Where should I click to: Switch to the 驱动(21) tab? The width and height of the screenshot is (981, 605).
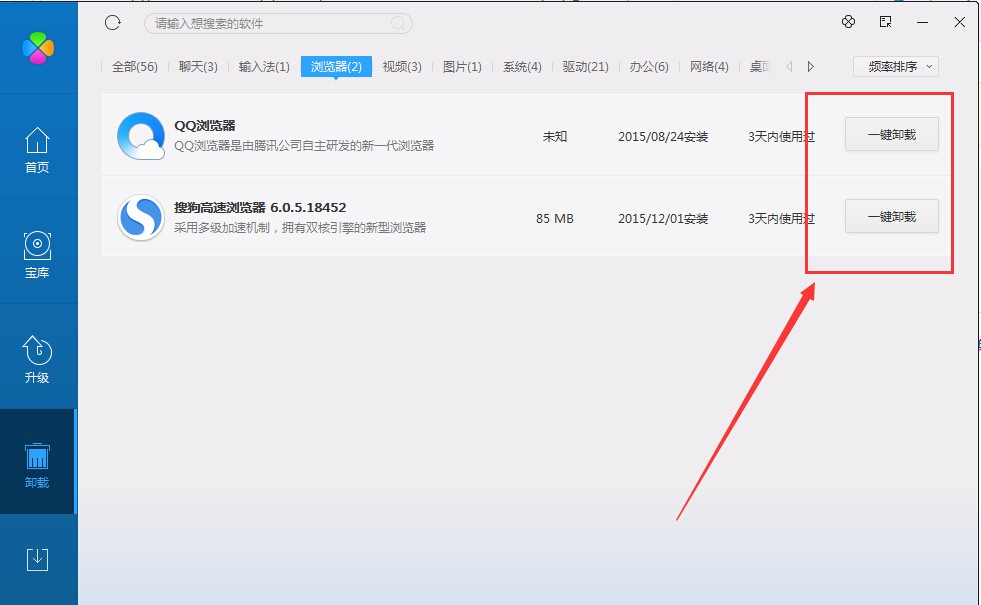pos(586,66)
